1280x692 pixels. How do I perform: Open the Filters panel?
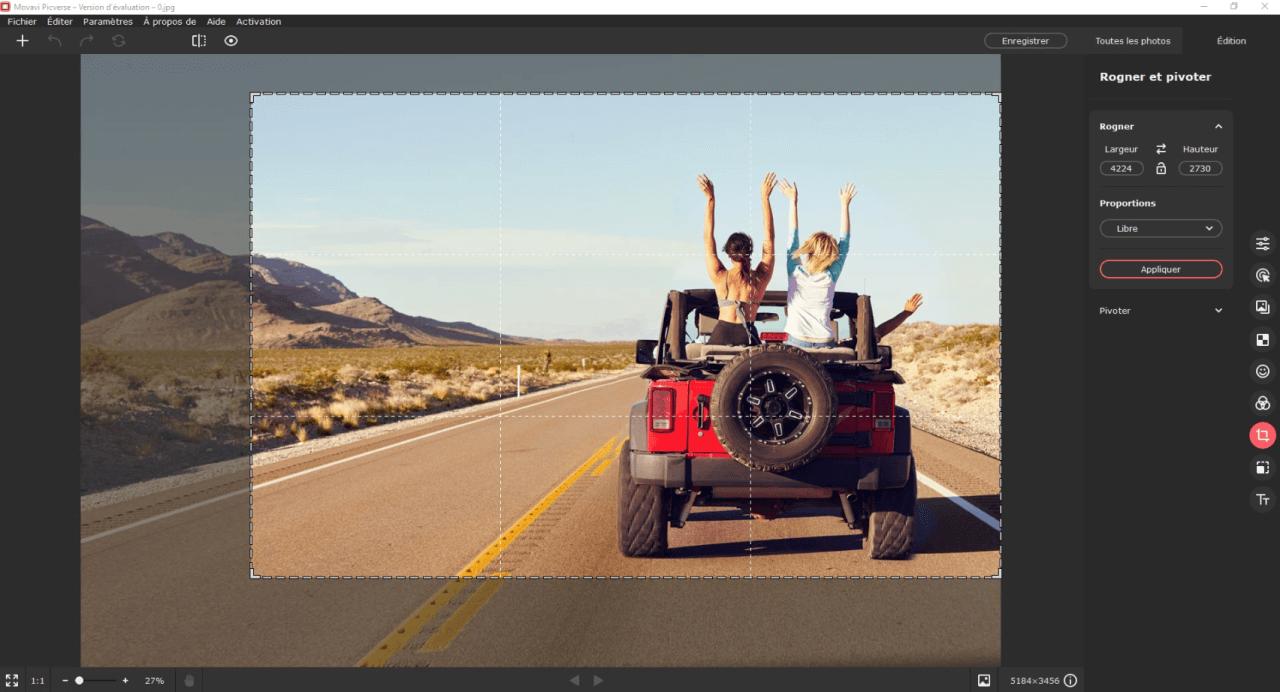(x=1262, y=403)
